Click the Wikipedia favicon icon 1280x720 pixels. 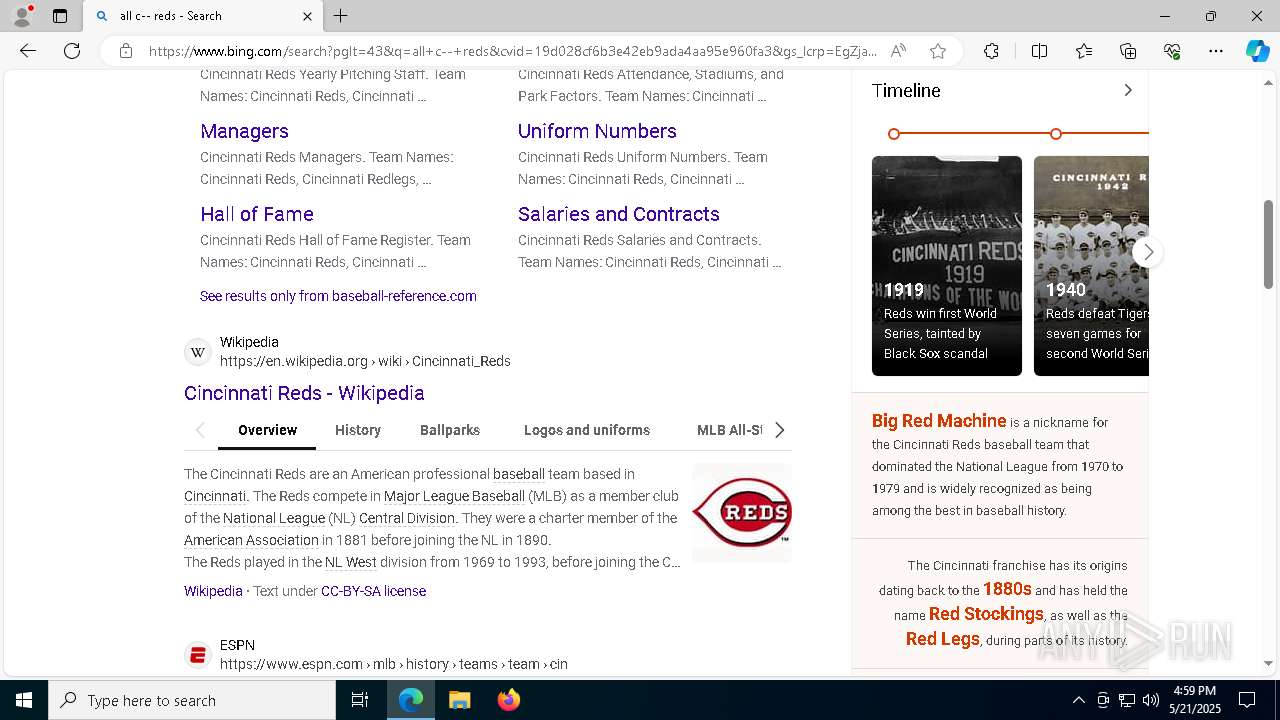click(x=198, y=352)
